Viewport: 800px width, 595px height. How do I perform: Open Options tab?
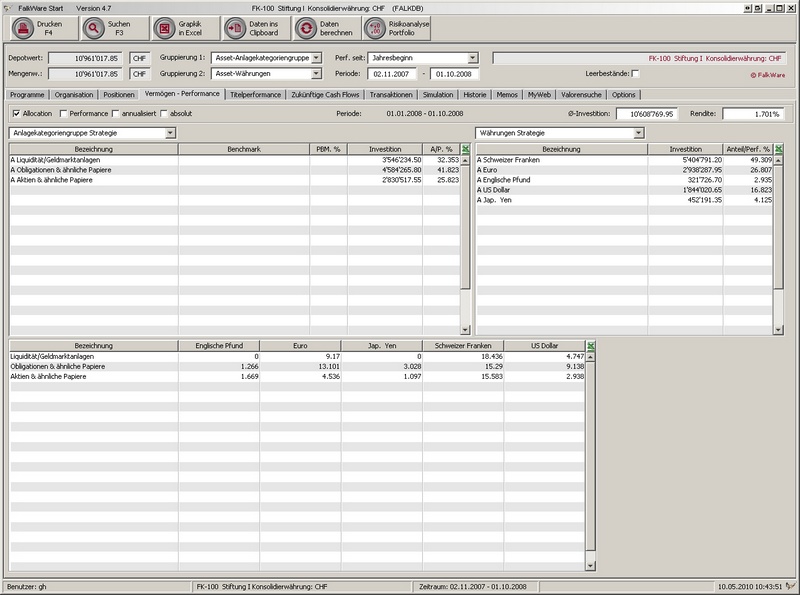coord(623,95)
